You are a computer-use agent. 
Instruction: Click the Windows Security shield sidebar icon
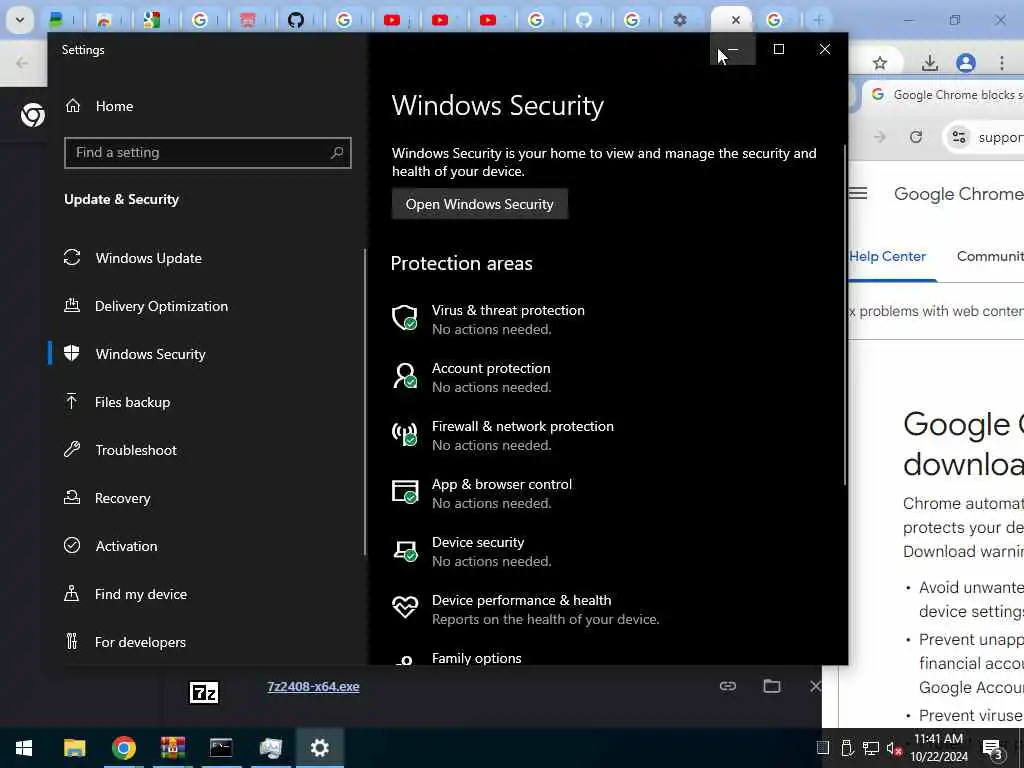pyautogui.click(x=72, y=353)
